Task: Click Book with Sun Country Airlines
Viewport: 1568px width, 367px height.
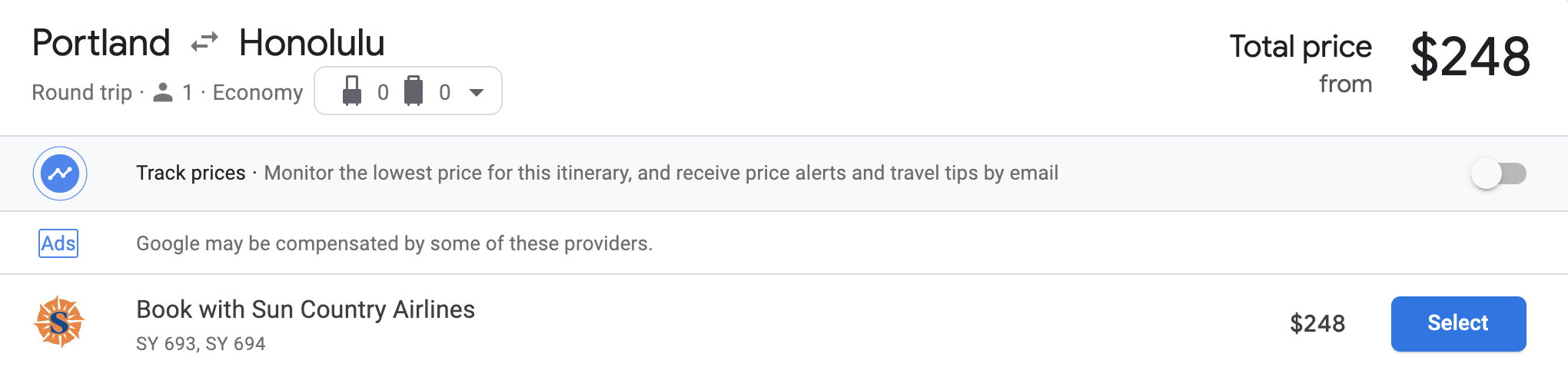Action: point(305,309)
